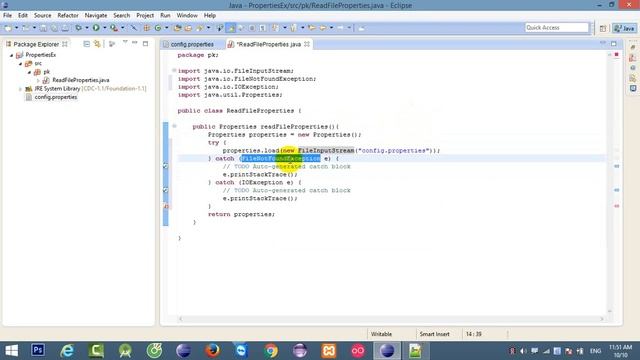Click the Save toolbar icon
Viewport: 640px width, 360px height.
[43, 28]
